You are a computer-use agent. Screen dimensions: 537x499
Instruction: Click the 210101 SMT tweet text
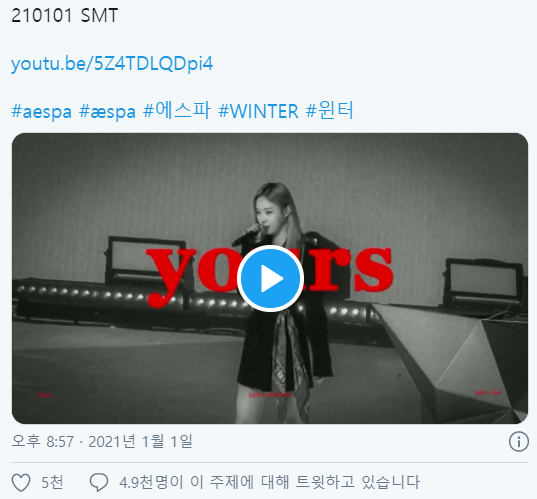(64, 16)
